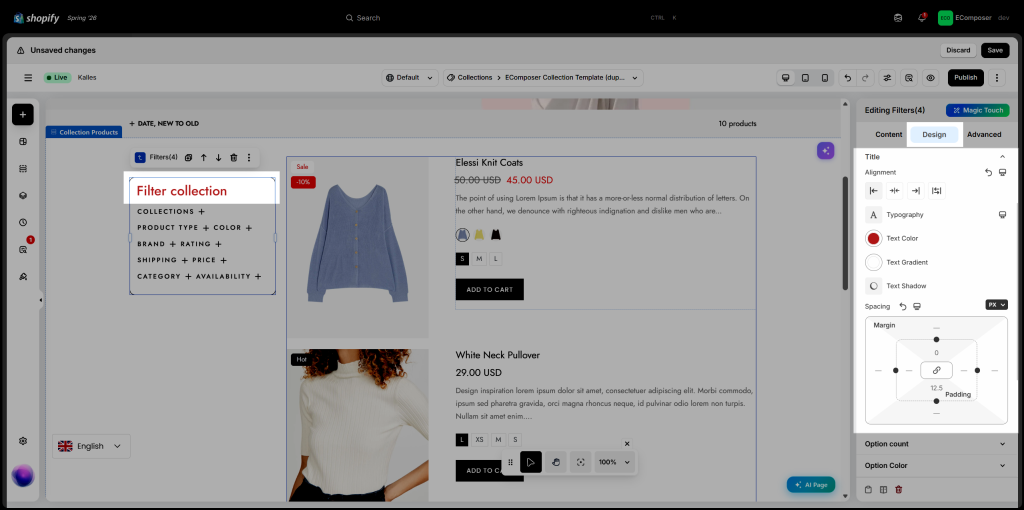Screen dimensions: 1024x510
Task: Open the Collections template selector dropdown
Action: click(x=543, y=78)
